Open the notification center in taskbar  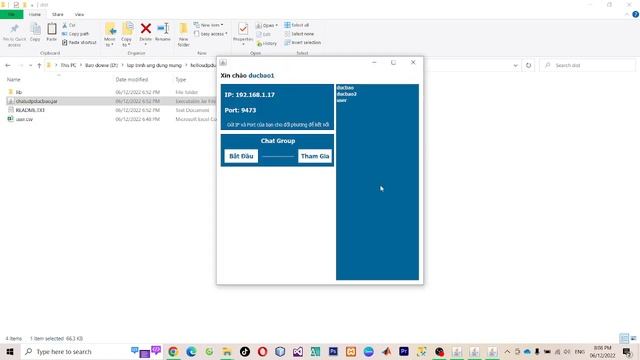pos(627,351)
